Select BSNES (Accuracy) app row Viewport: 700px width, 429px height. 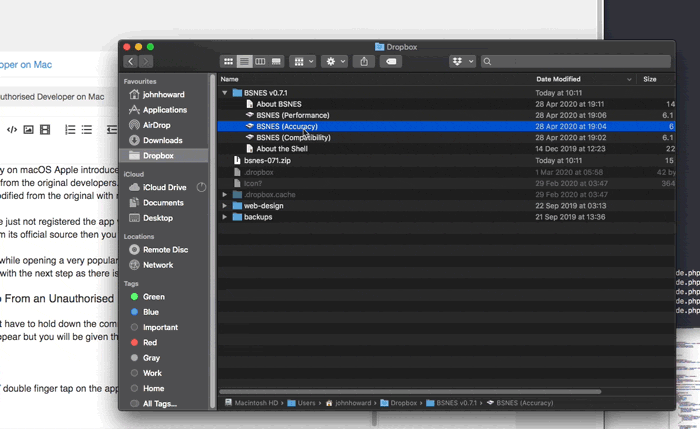446,126
